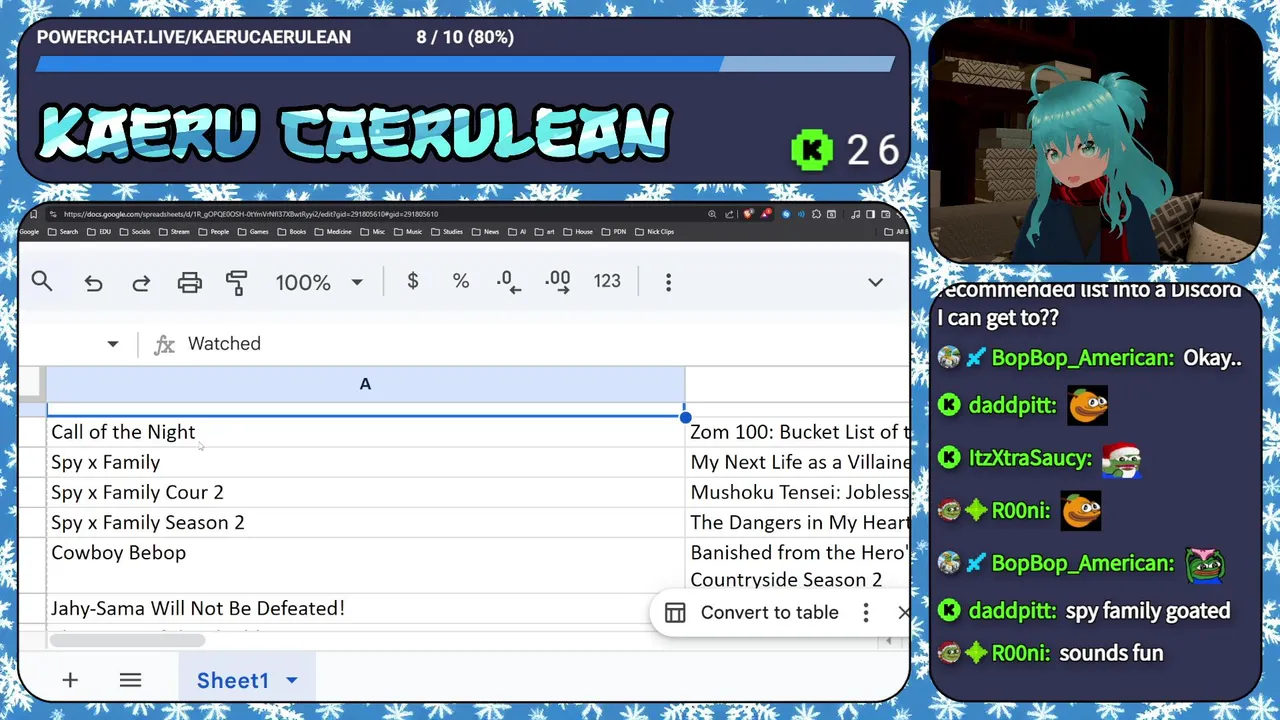The width and height of the screenshot is (1280, 720).
Task: Open the Search bookmarks folder
Action: coord(62,232)
